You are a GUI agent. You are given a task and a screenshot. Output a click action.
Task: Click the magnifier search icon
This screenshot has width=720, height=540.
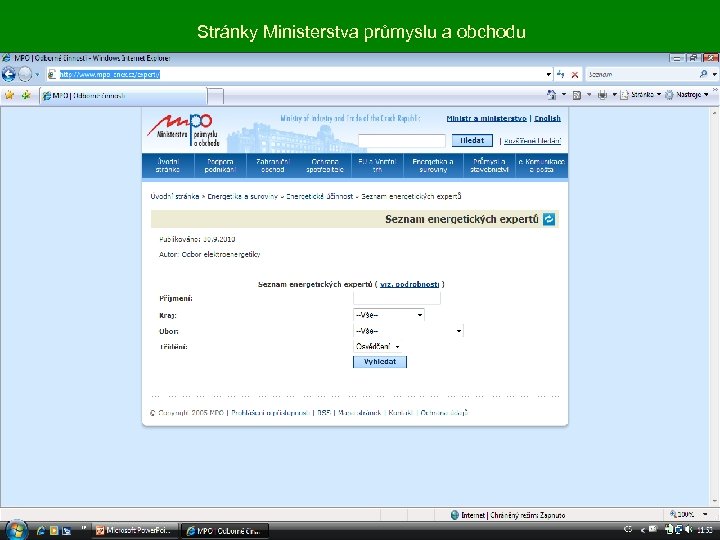click(x=703, y=74)
